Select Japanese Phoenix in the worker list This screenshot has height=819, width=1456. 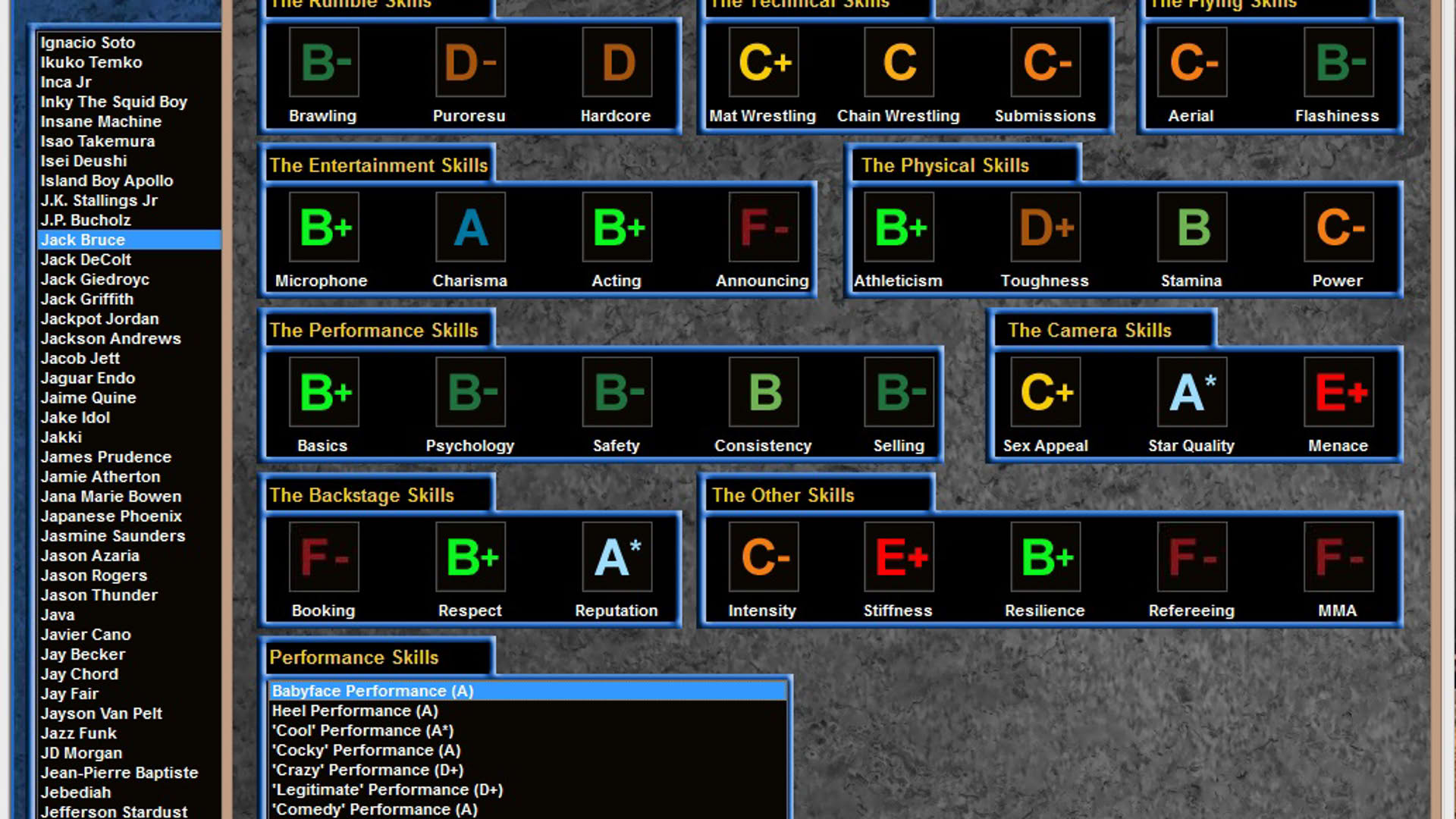(x=129, y=516)
